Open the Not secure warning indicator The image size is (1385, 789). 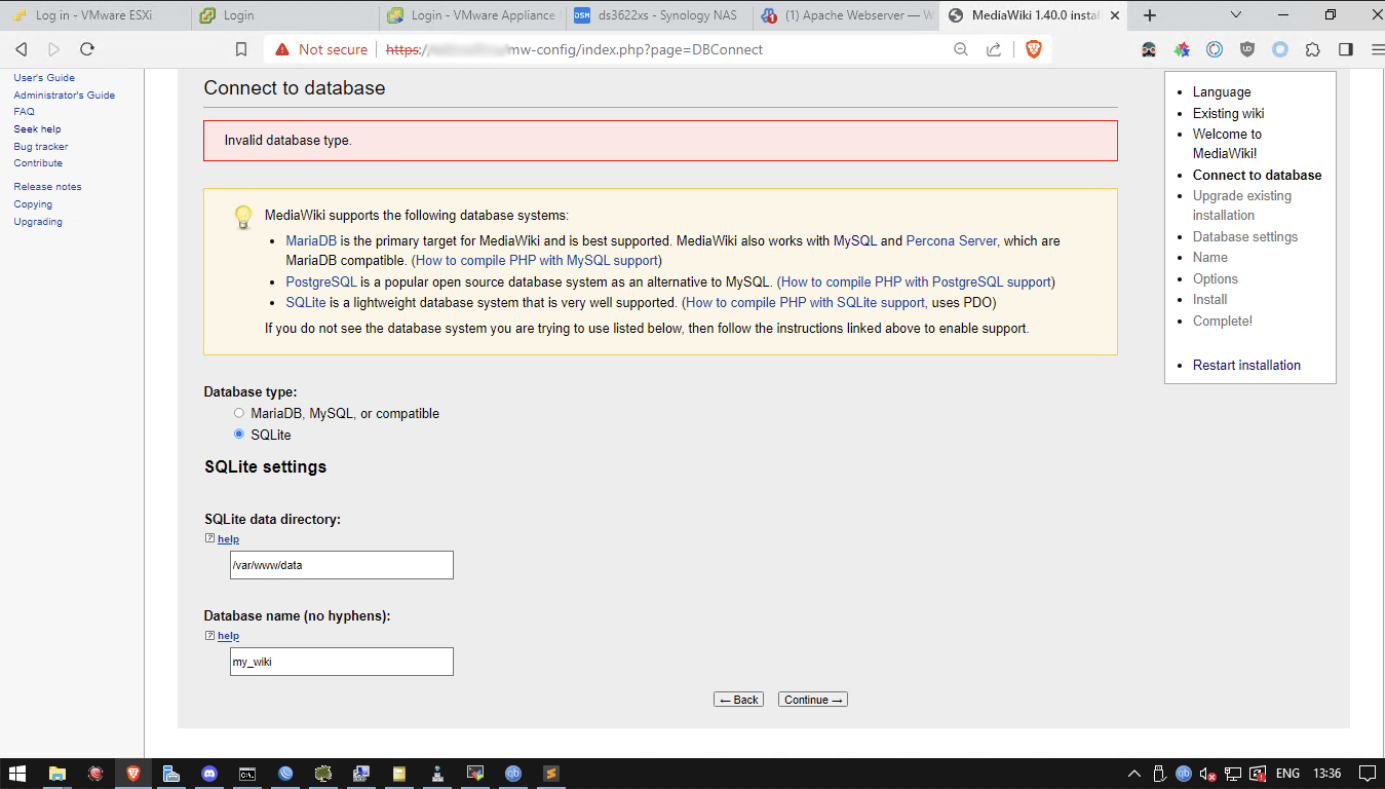tap(321, 49)
